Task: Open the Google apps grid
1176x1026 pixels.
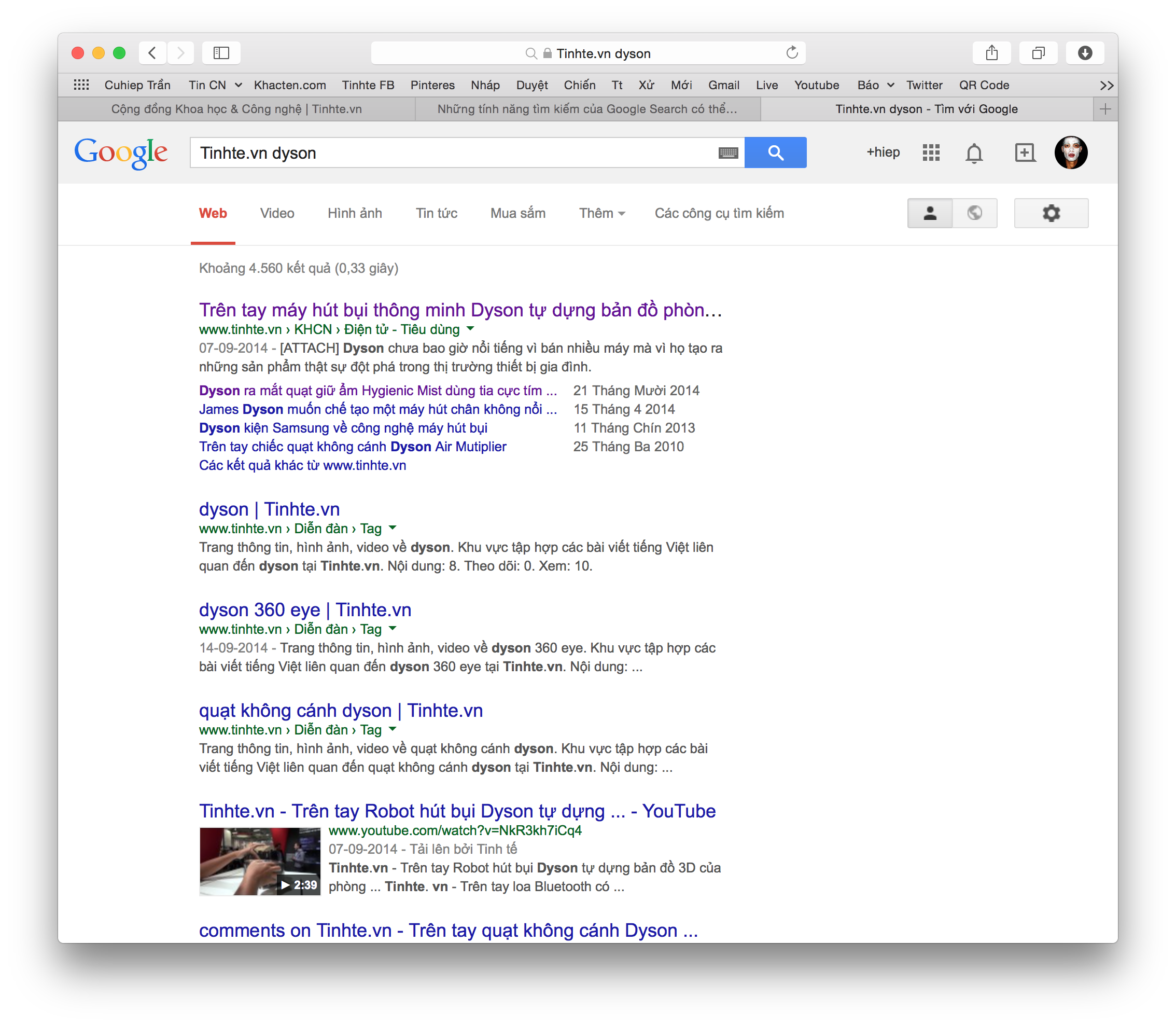Action: tap(931, 152)
